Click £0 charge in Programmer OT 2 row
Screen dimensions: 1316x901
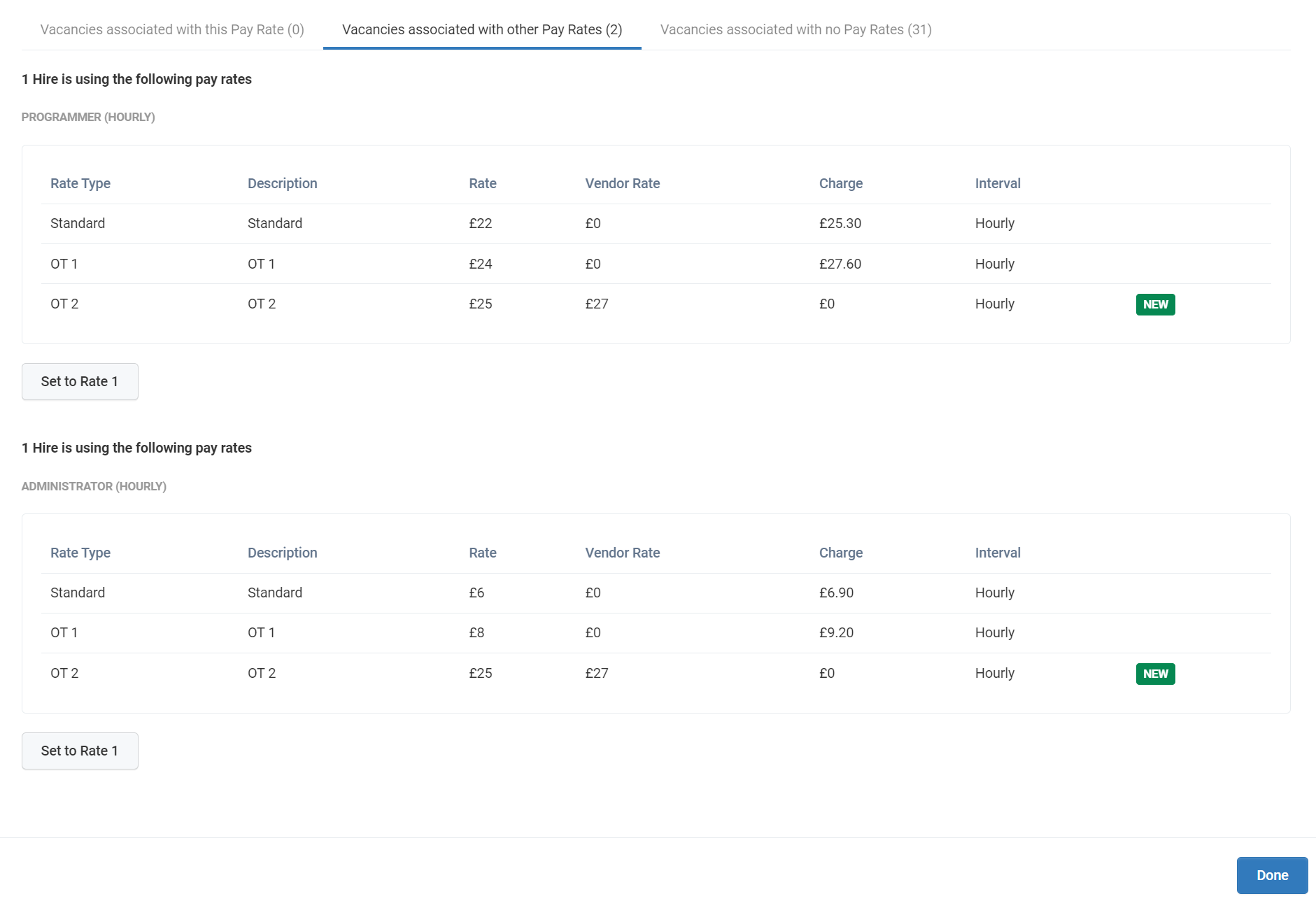[827, 304]
